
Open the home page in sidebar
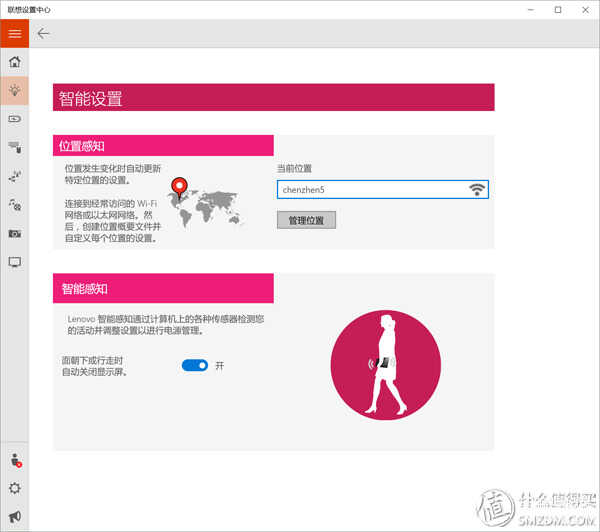pyautogui.click(x=15, y=62)
